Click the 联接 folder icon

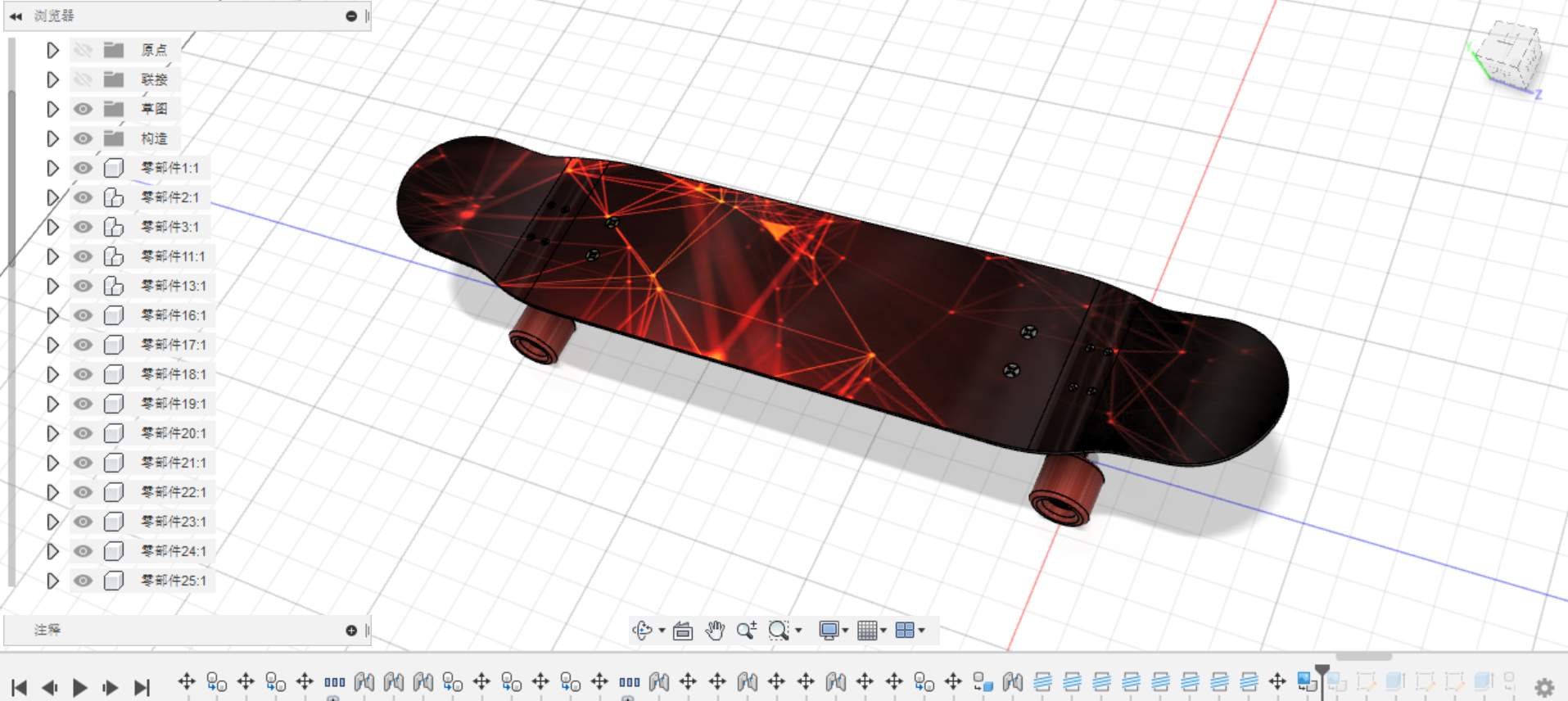click(114, 79)
